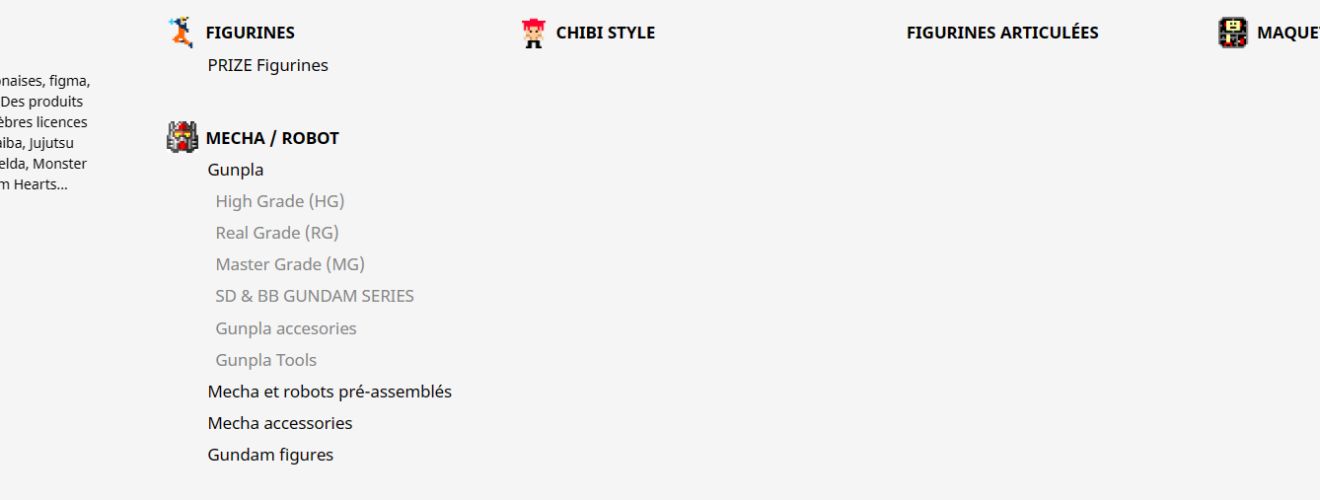Select Mecha et robots pré-assemblés
Screen dimensions: 1320x500
point(330,391)
